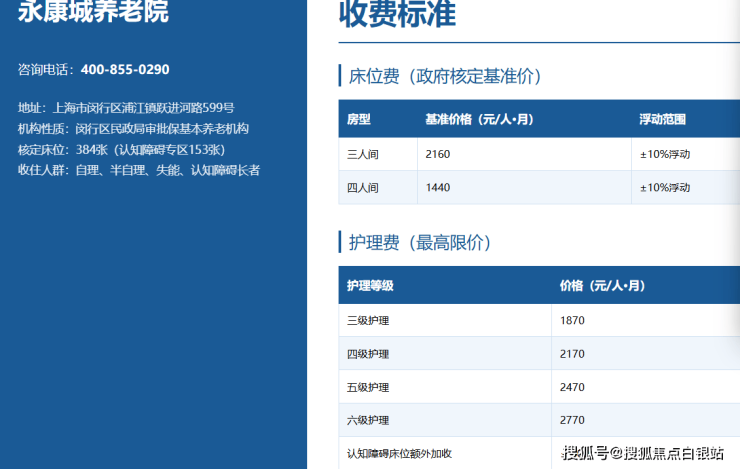The height and width of the screenshot is (469, 740).
Task: Select the price cell 2160
Action: pyautogui.click(x=438, y=154)
